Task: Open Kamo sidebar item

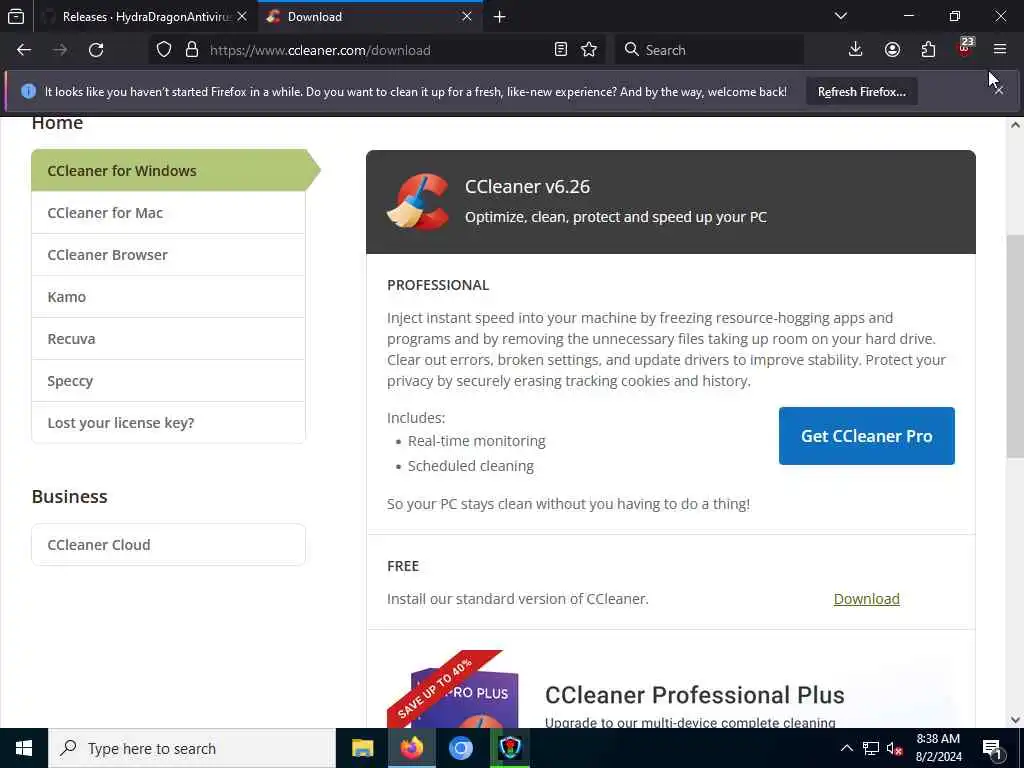Action: [x=168, y=296]
